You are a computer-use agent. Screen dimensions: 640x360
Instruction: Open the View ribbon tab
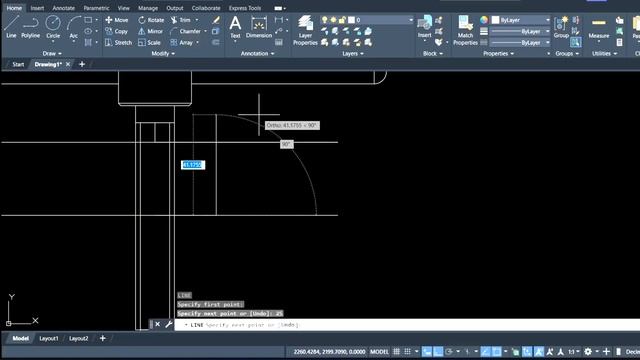tap(124, 8)
